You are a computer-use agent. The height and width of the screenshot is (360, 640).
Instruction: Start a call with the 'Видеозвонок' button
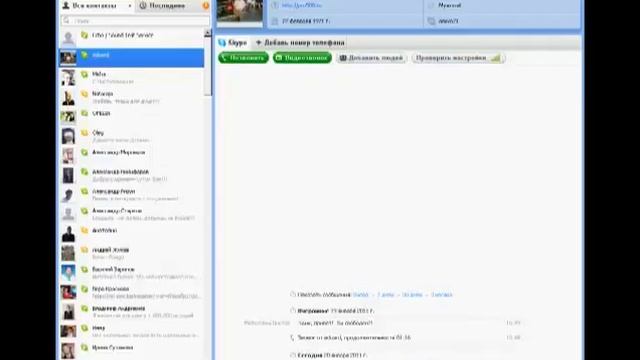pyautogui.click(x=302, y=58)
